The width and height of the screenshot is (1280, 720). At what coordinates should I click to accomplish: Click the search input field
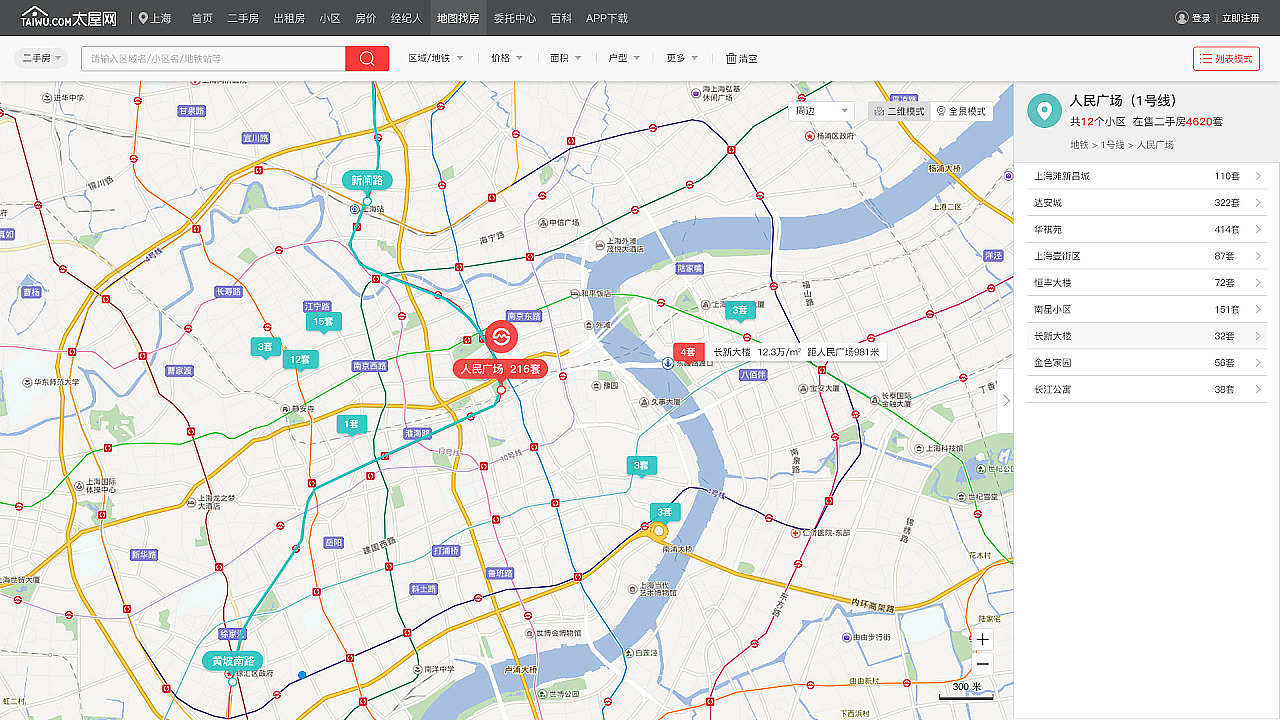[x=213, y=59]
